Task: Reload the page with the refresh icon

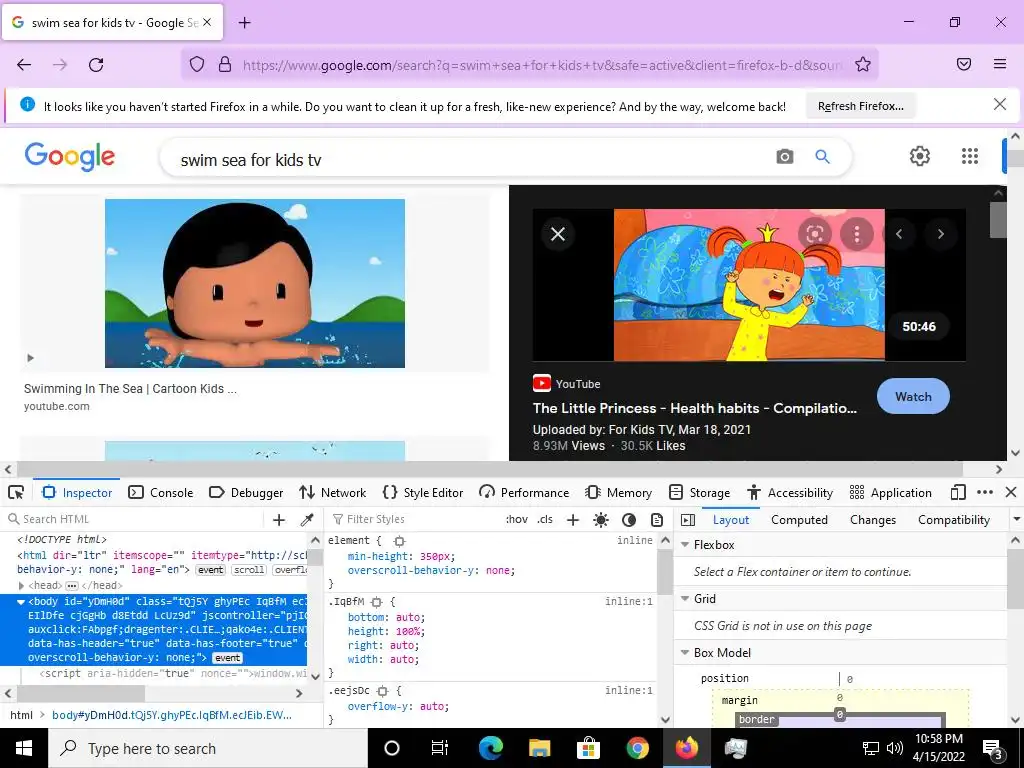Action: click(x=96, y=65)
